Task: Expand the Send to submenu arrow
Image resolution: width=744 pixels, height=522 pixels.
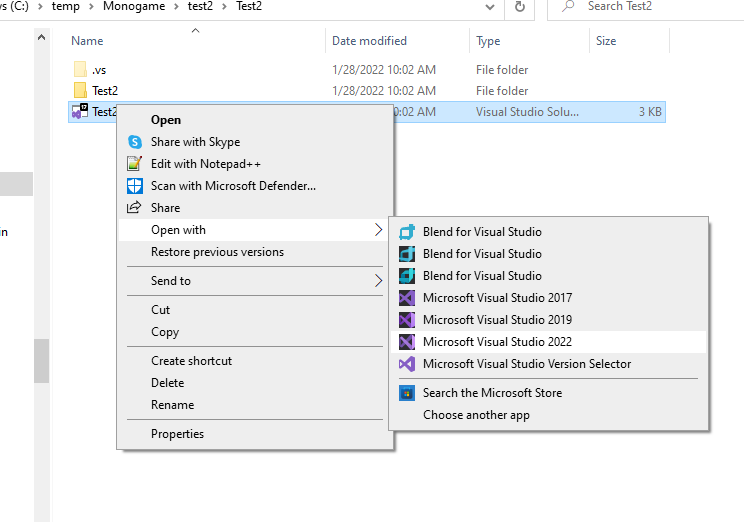Action: point(378,280)
